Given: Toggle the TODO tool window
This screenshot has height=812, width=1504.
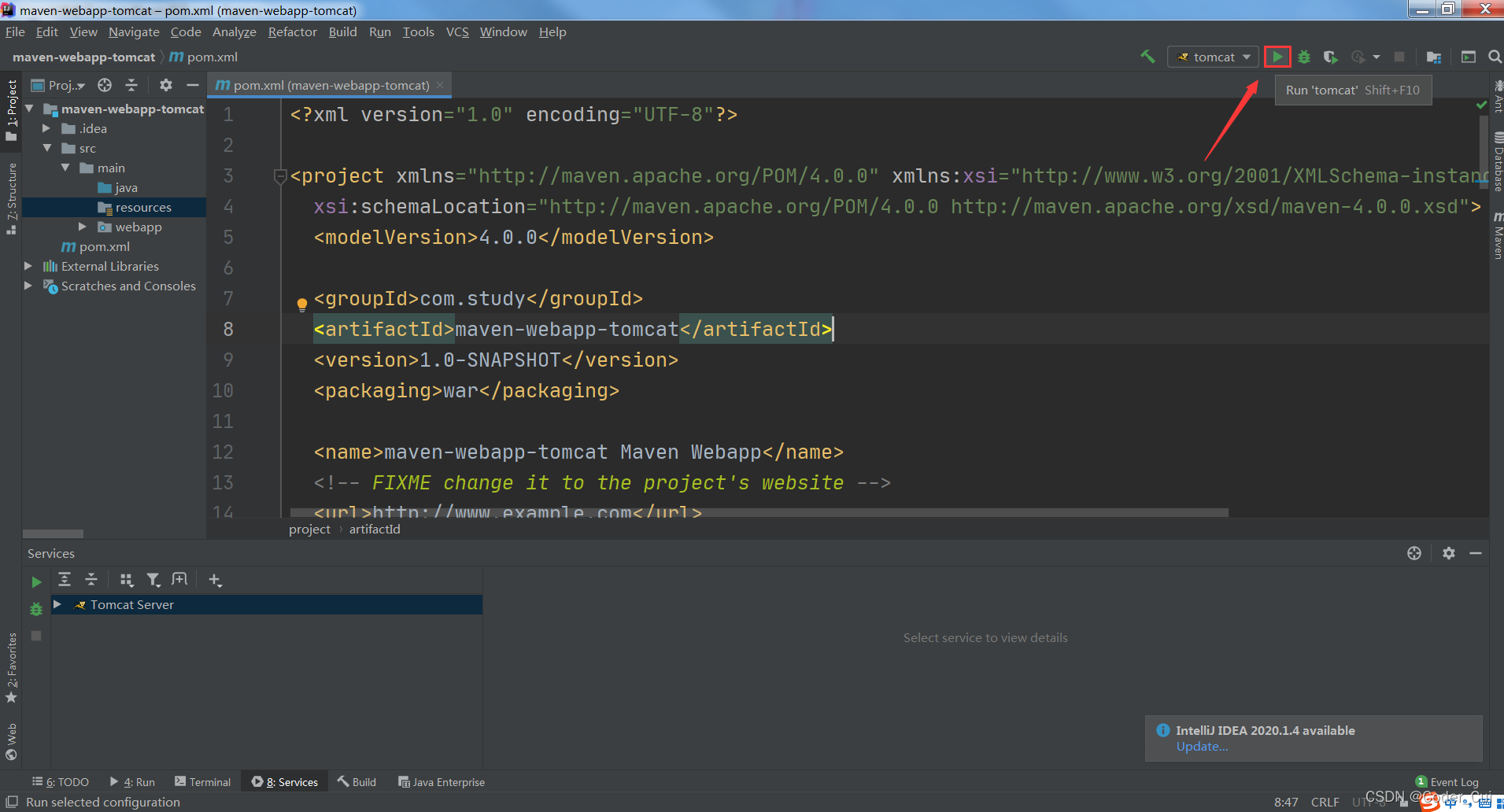Looking at the screenshot, I should tap(60, 782).
